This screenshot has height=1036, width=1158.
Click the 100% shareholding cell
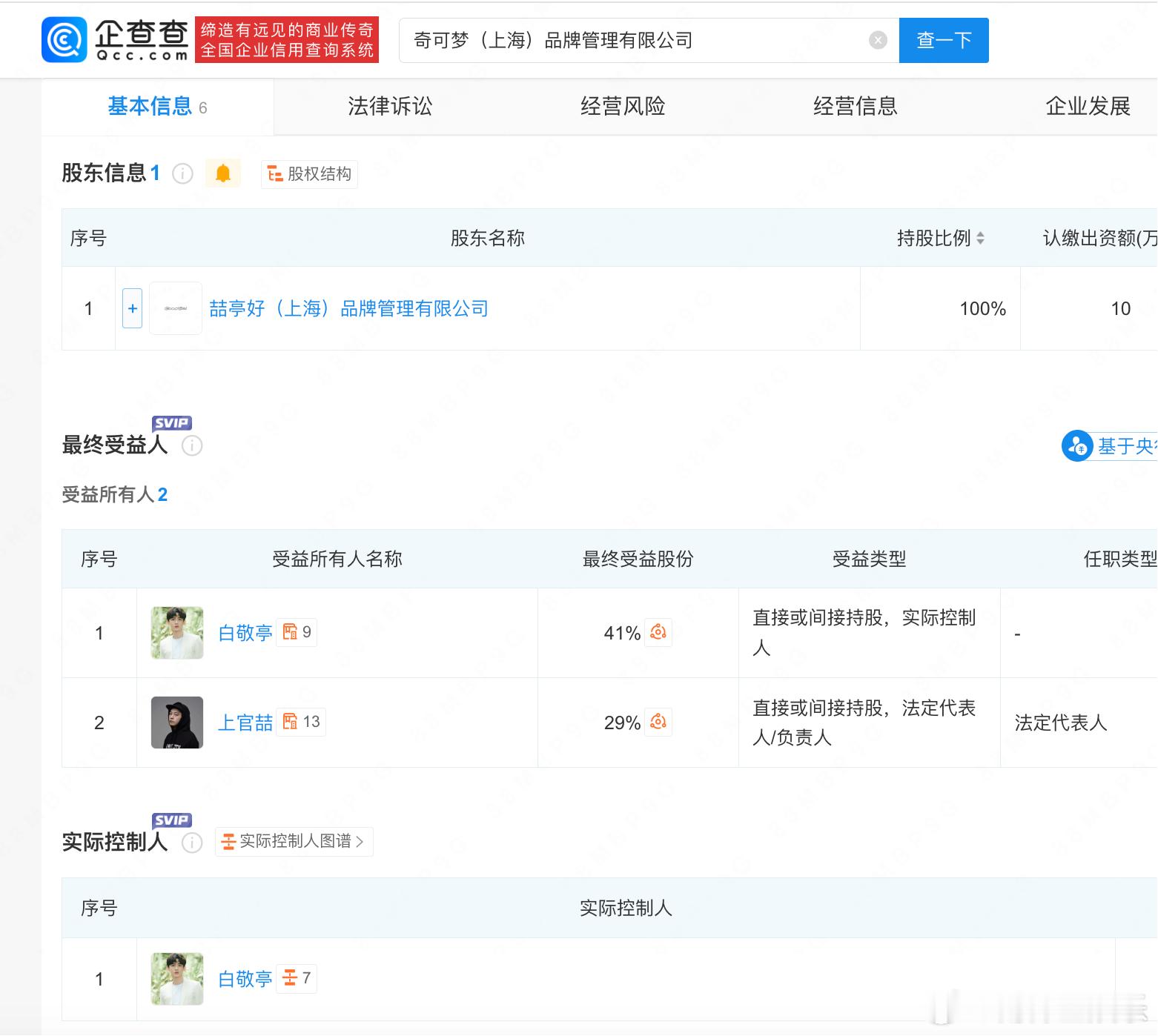coord(940,308)
